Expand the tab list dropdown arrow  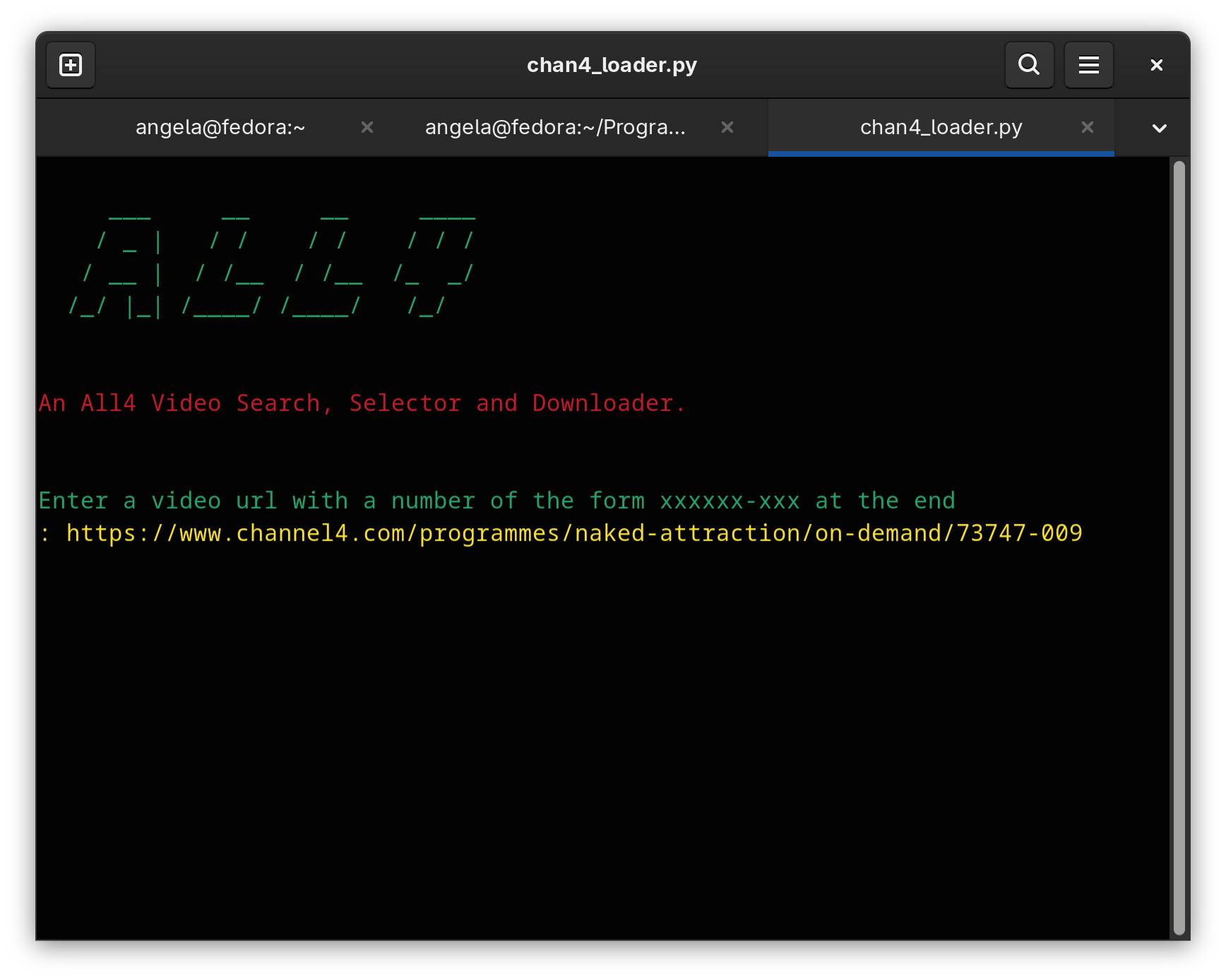(1159, 128)
